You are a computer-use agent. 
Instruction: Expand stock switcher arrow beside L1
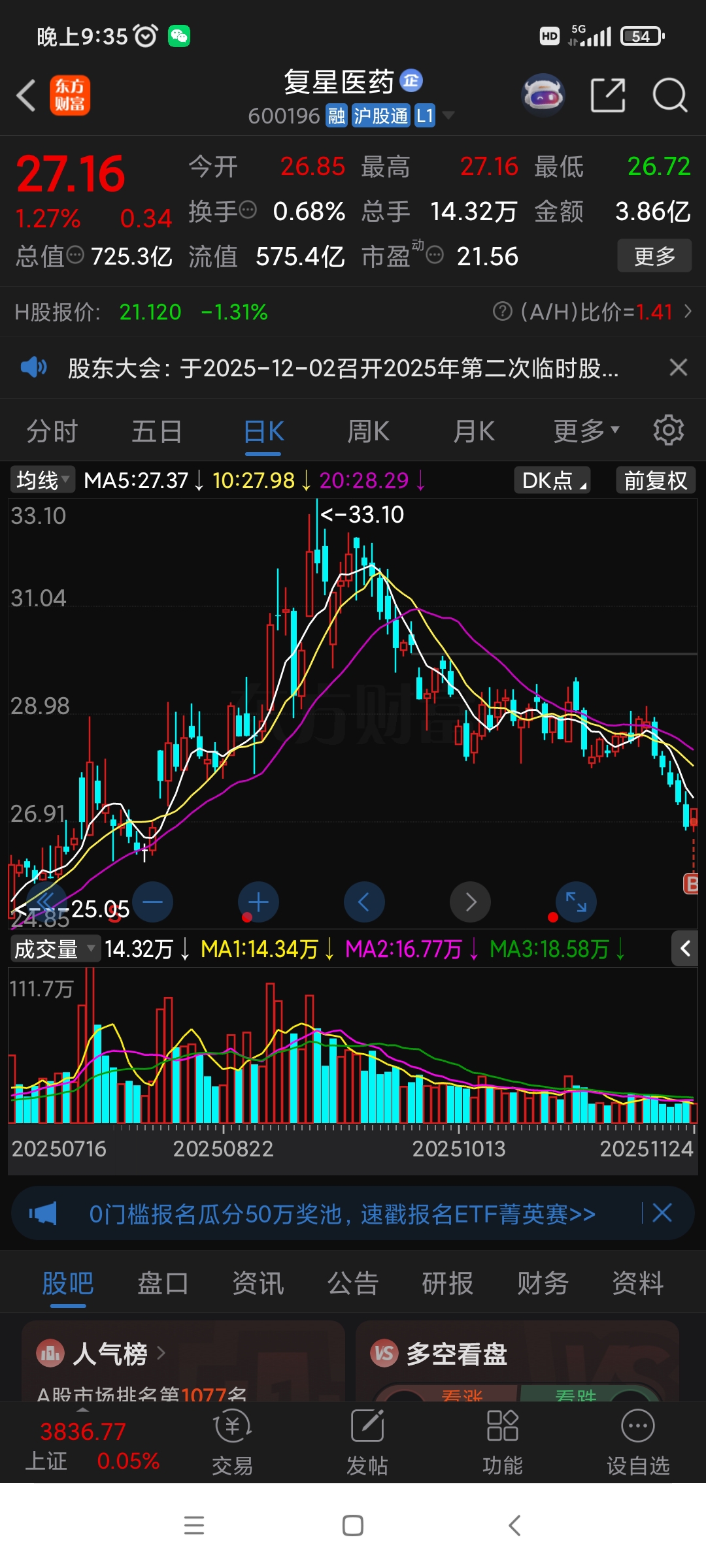tap(448, 116)
